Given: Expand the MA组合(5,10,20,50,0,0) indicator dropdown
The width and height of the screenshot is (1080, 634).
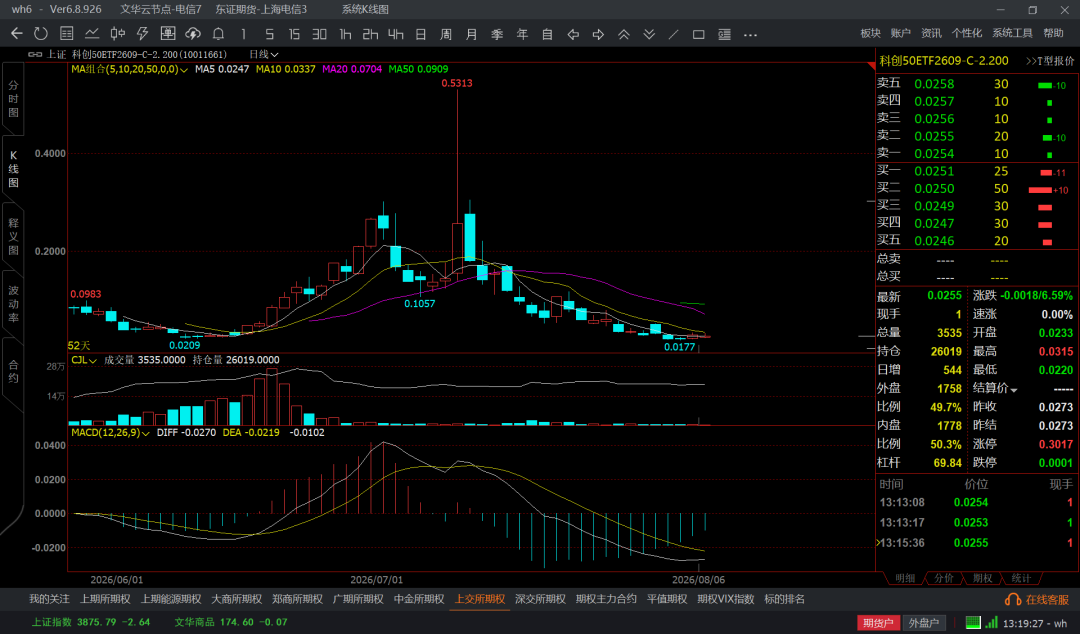Looking at the screenshot, I should 184,70.
